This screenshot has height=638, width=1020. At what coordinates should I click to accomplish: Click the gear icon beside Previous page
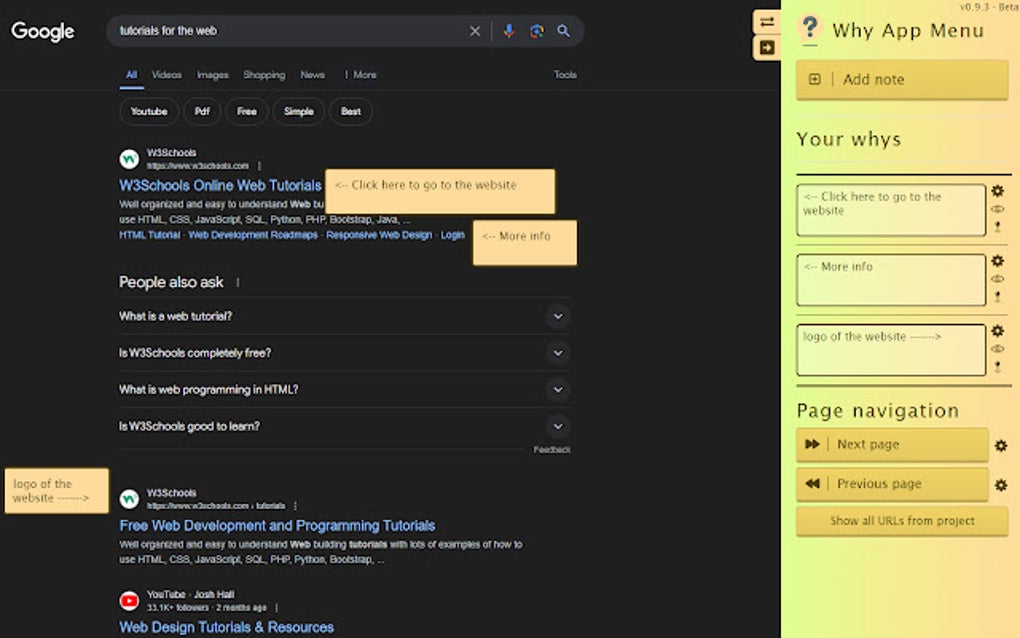pos(999,484)
